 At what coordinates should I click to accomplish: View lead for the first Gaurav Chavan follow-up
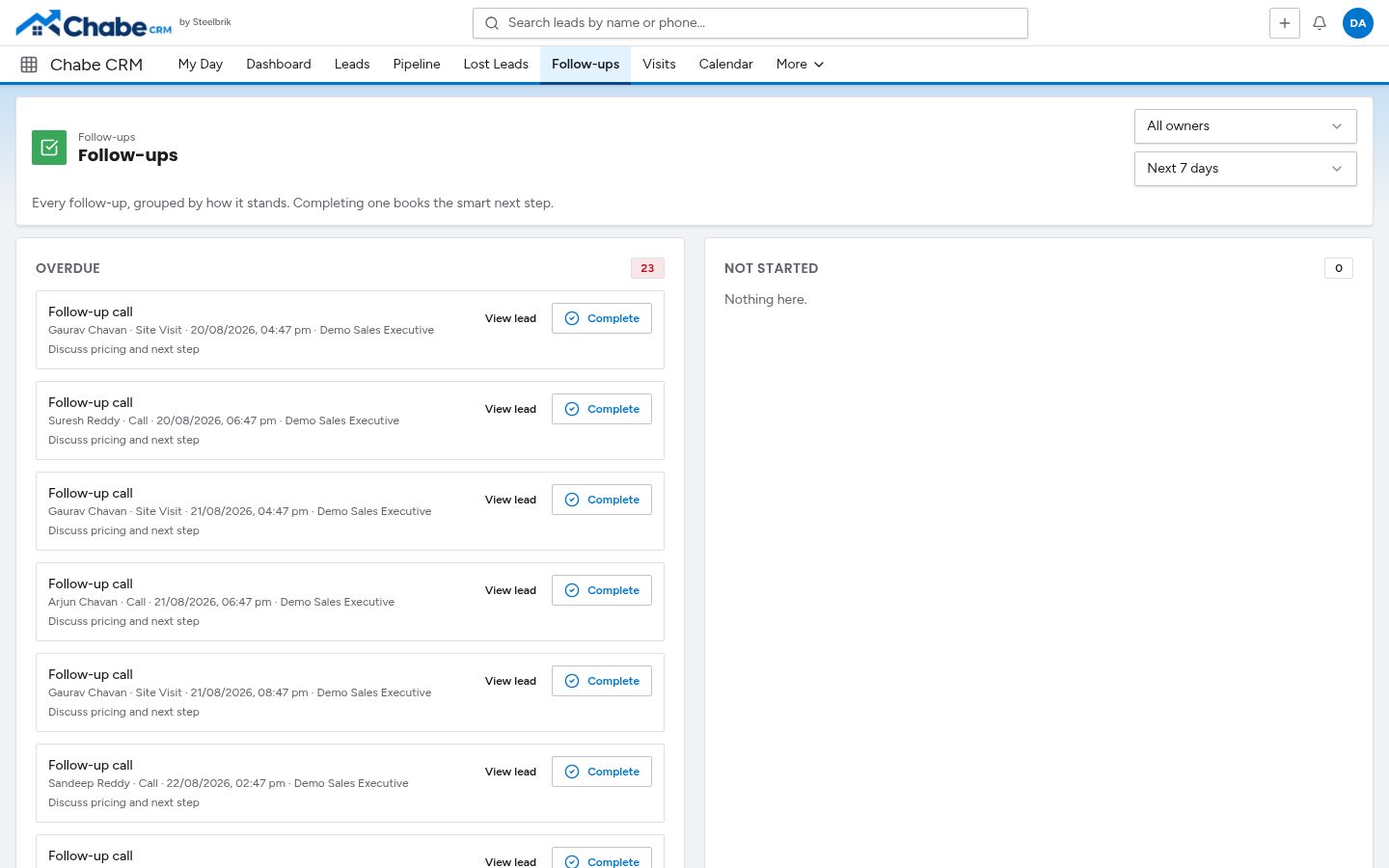[x=510, y=318]
